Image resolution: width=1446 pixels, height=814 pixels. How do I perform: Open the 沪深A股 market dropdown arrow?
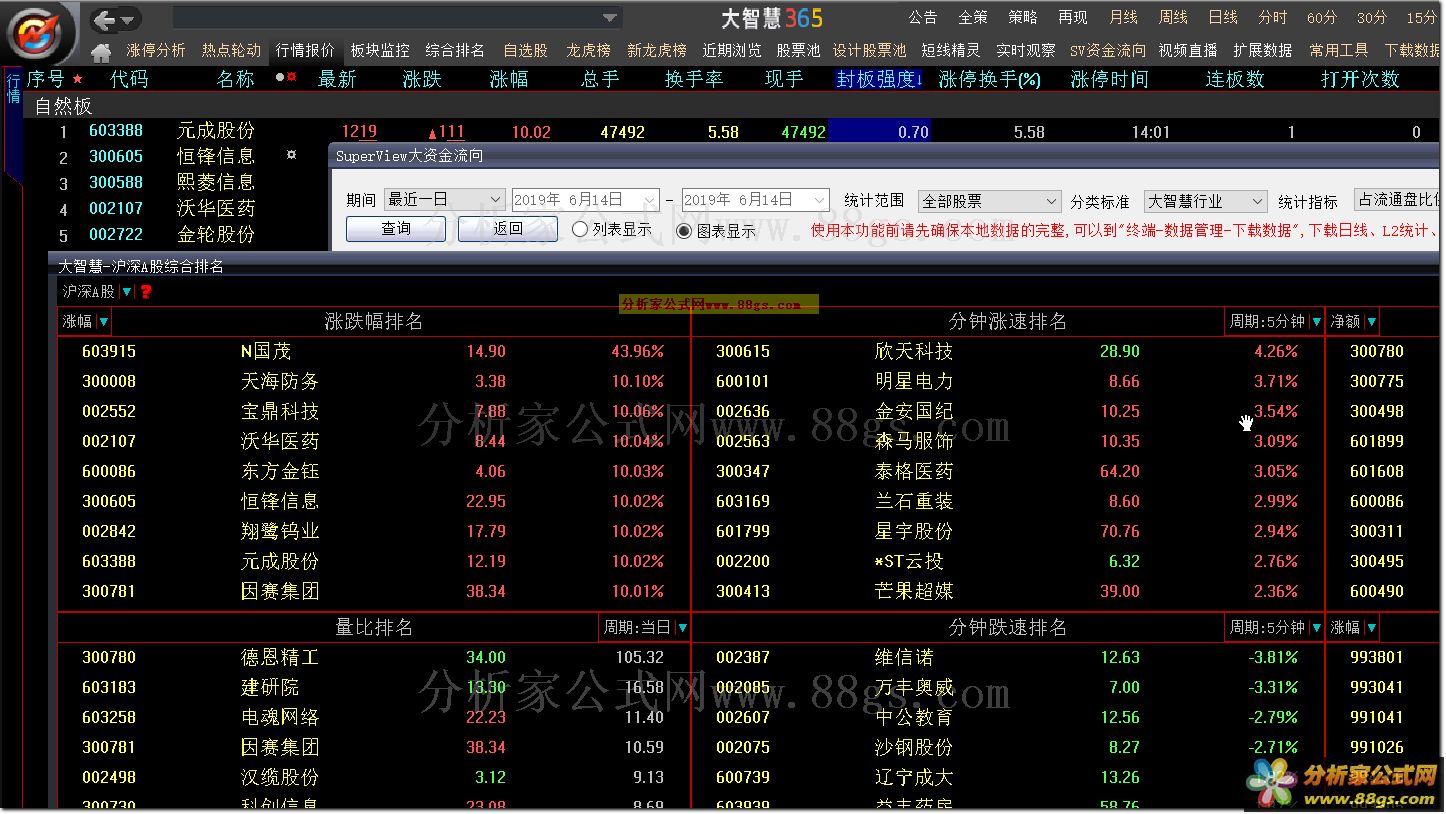(x=127, y=291)
